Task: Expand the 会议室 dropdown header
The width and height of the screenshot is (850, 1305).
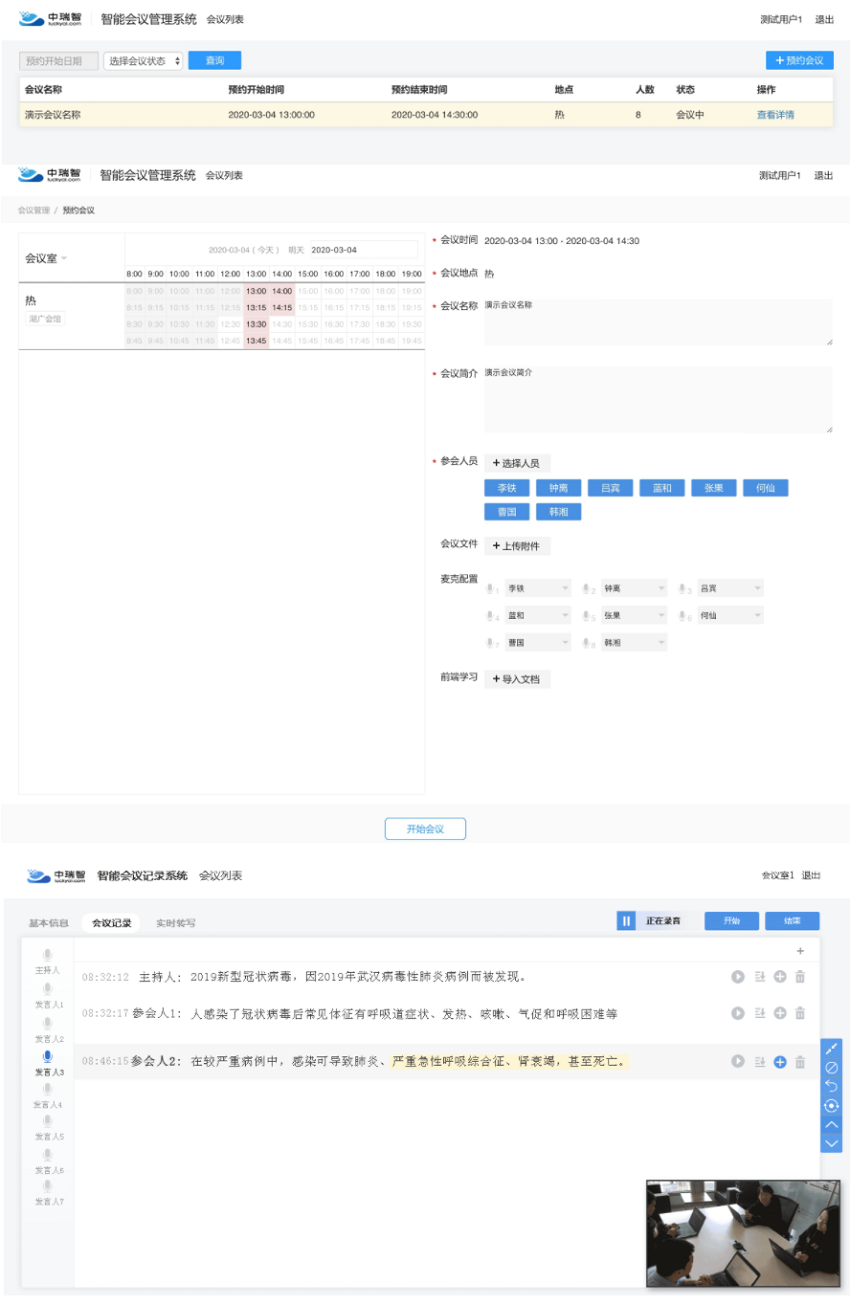Action: [x=46, y=258]
